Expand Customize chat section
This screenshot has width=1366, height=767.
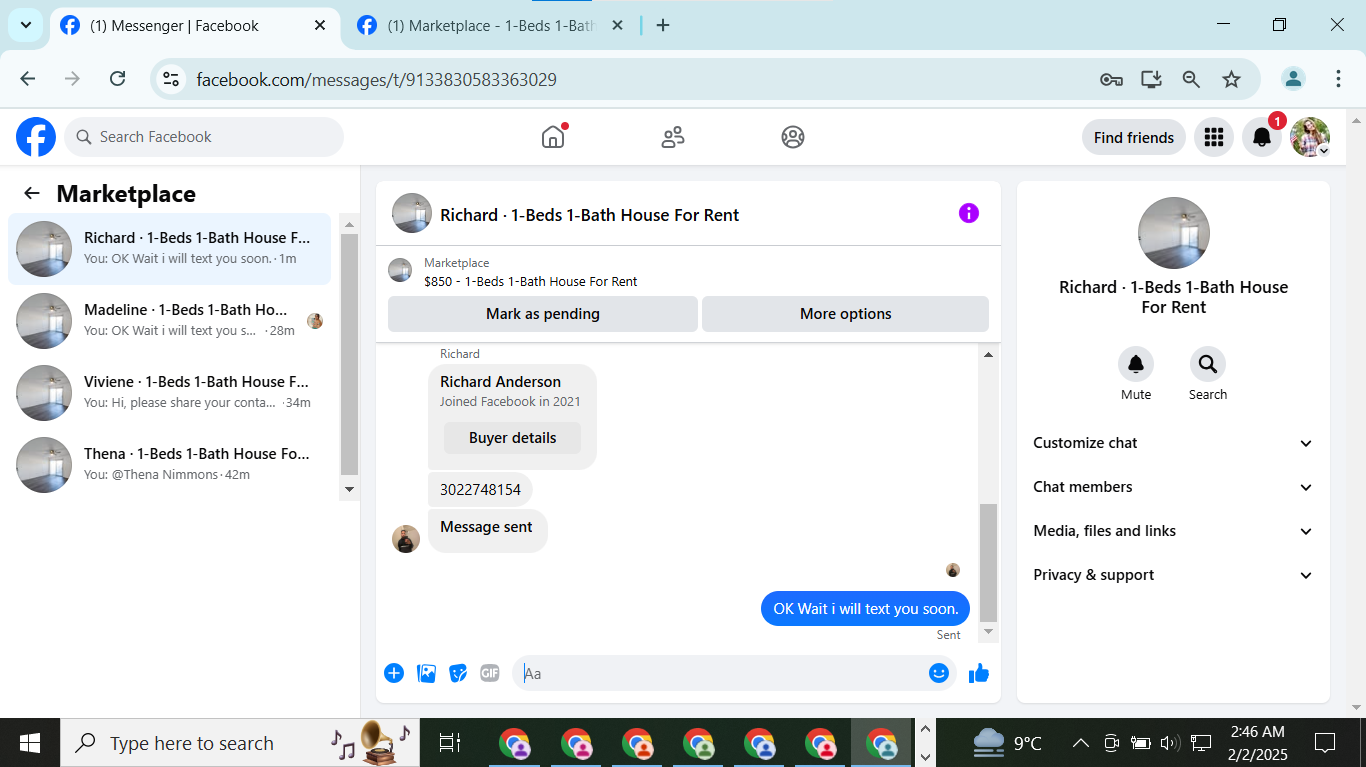click(1173, 443)
